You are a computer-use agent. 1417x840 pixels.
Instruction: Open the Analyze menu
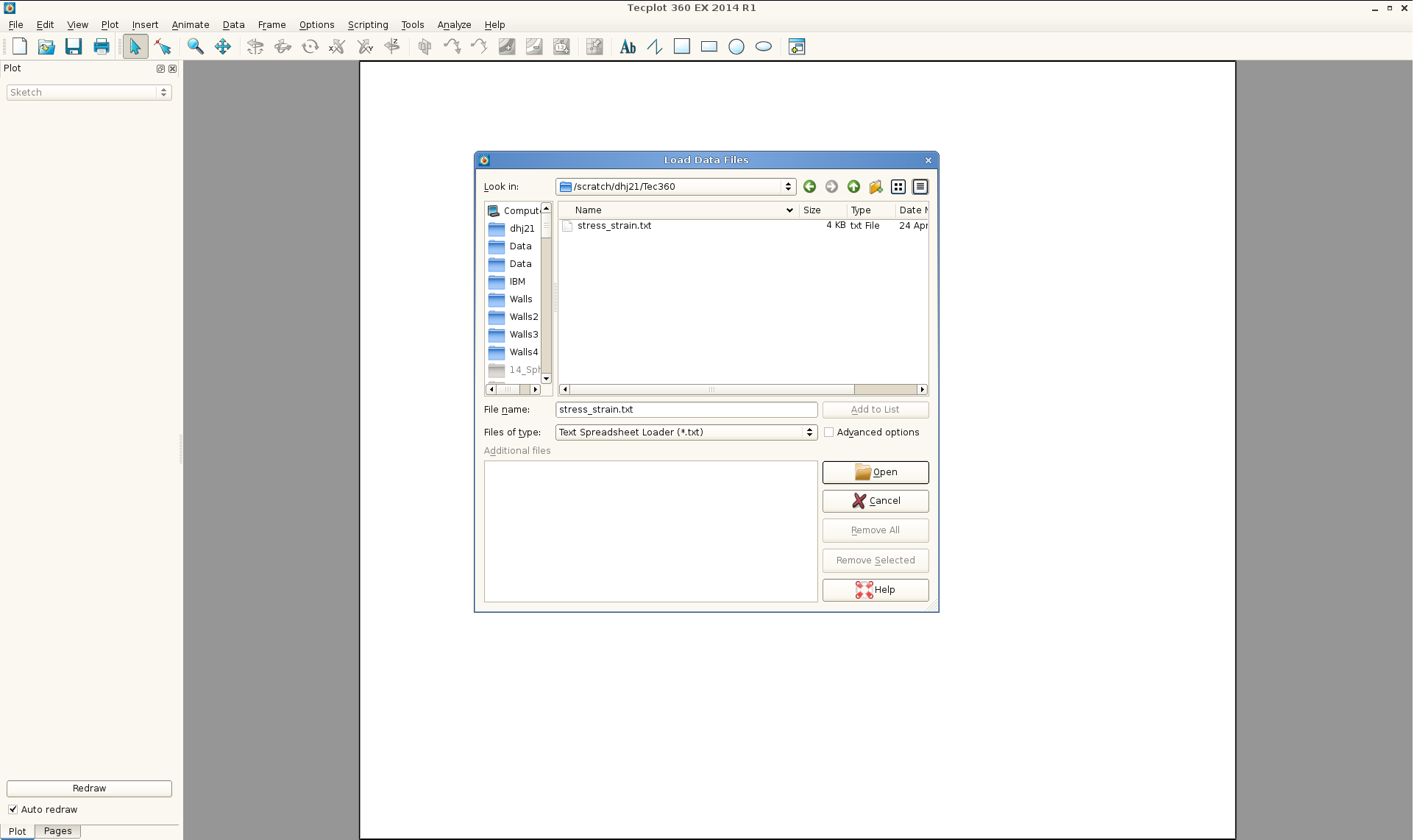tap(454, 25)
